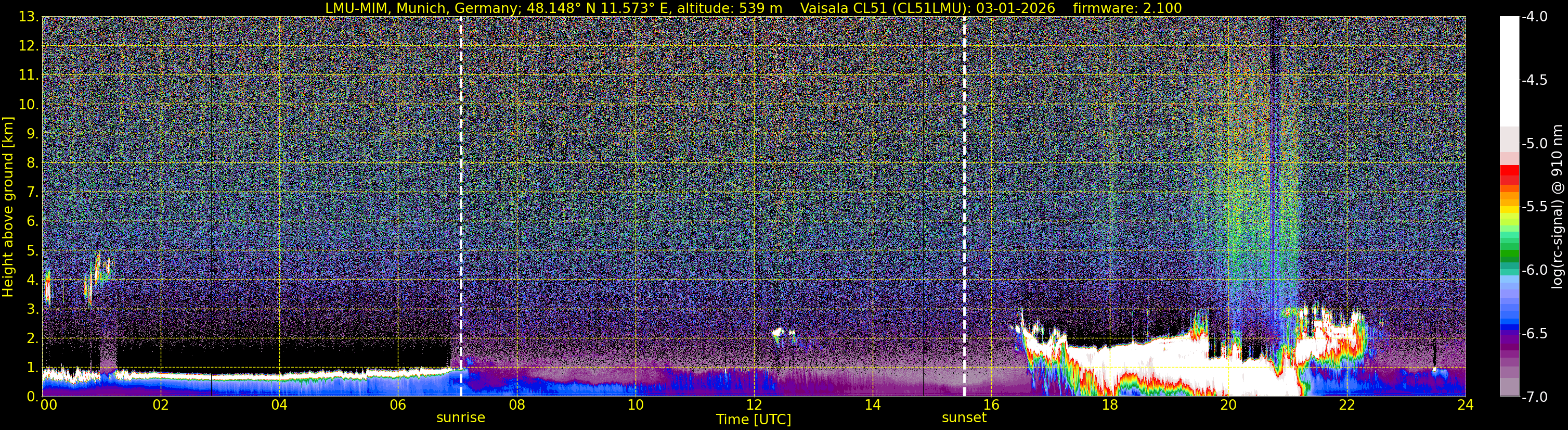The height and width of the screenshot is (430, 1568).
Task: Click the white region at top of colorbar
Action: tap(1510, 71)
